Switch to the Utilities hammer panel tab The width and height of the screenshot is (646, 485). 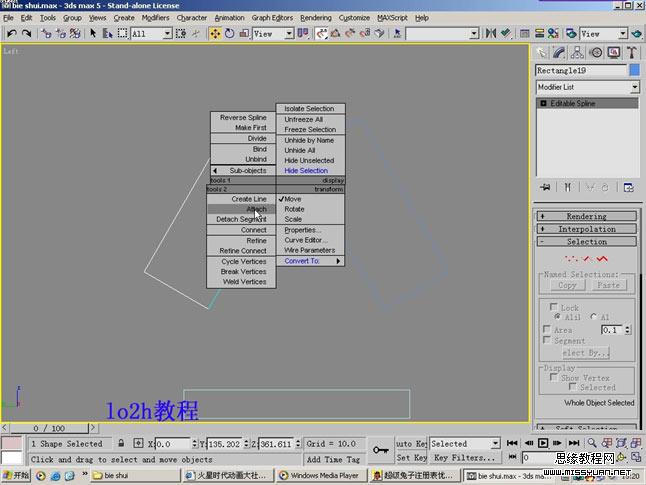pos(632,52)
